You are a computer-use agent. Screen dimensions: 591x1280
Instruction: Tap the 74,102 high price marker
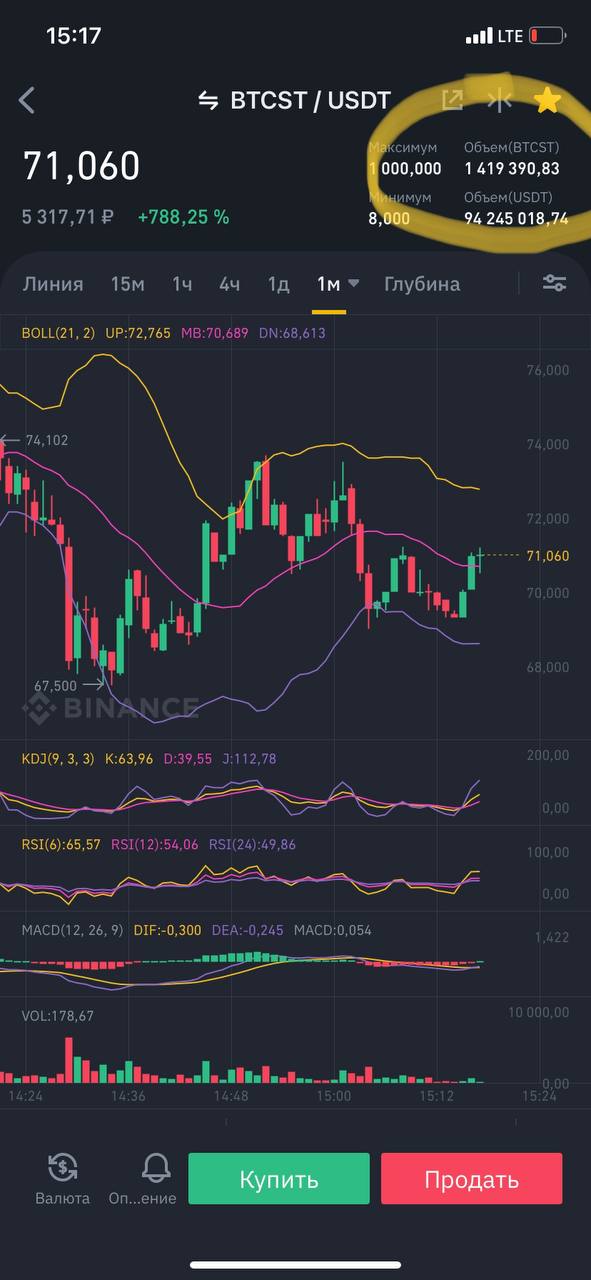tap(47, 440)
